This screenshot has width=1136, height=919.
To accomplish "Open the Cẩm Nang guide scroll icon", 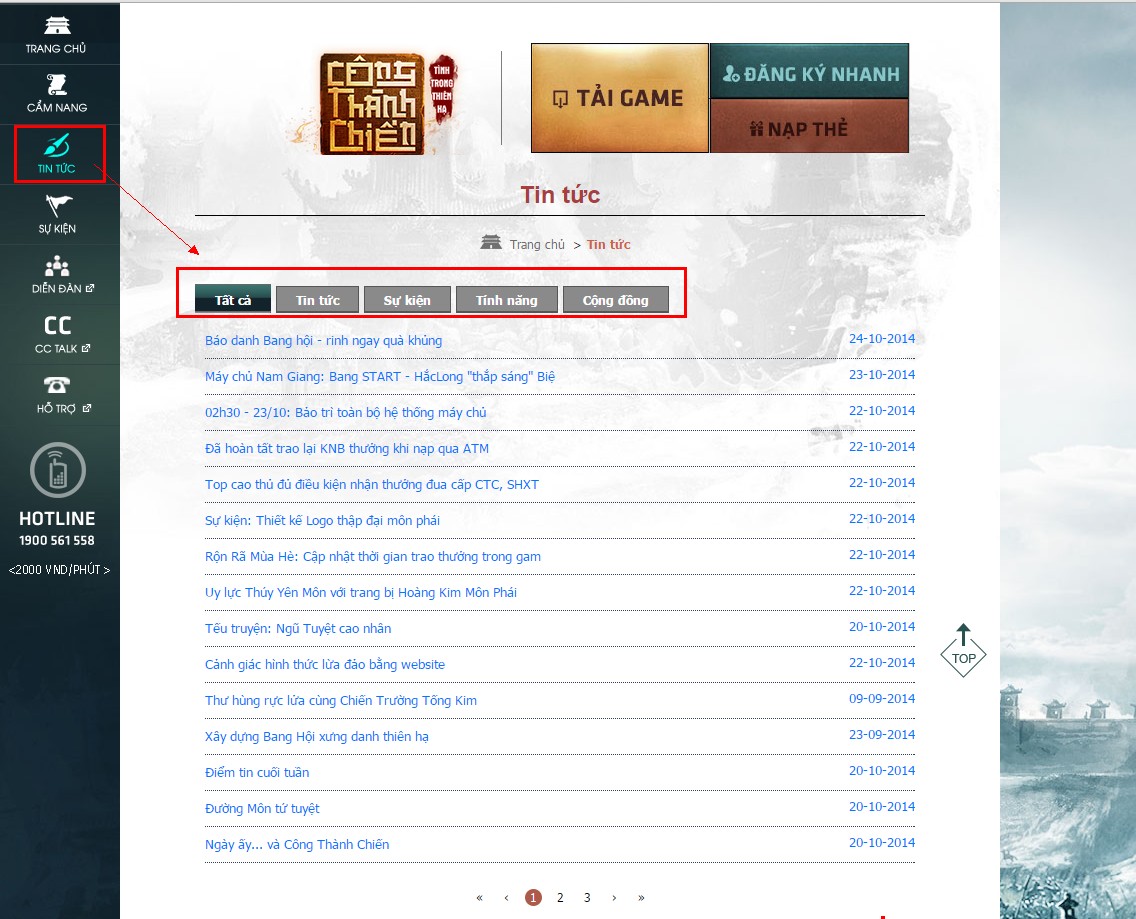I will pos(57,85).
